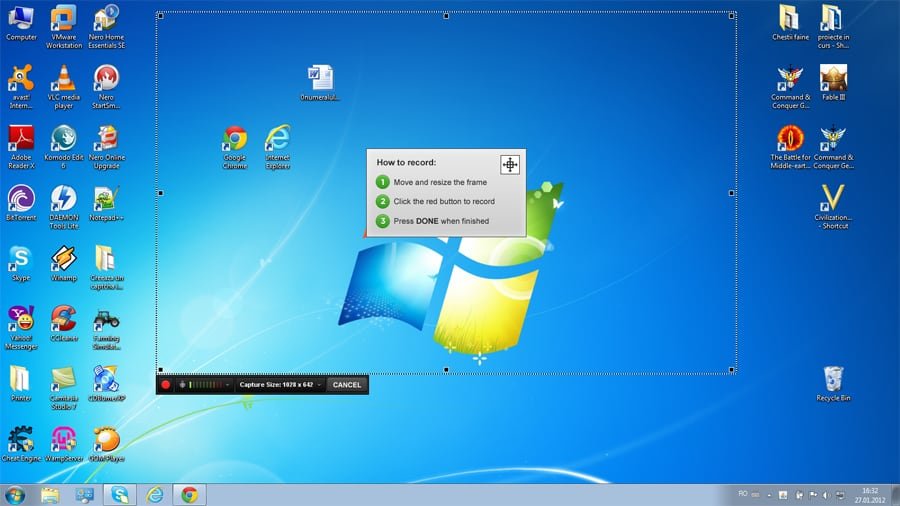Click the top-center frame resize handle
Image resolution: width=900 pixels, height=506 pixels.
tap(446, 16)
